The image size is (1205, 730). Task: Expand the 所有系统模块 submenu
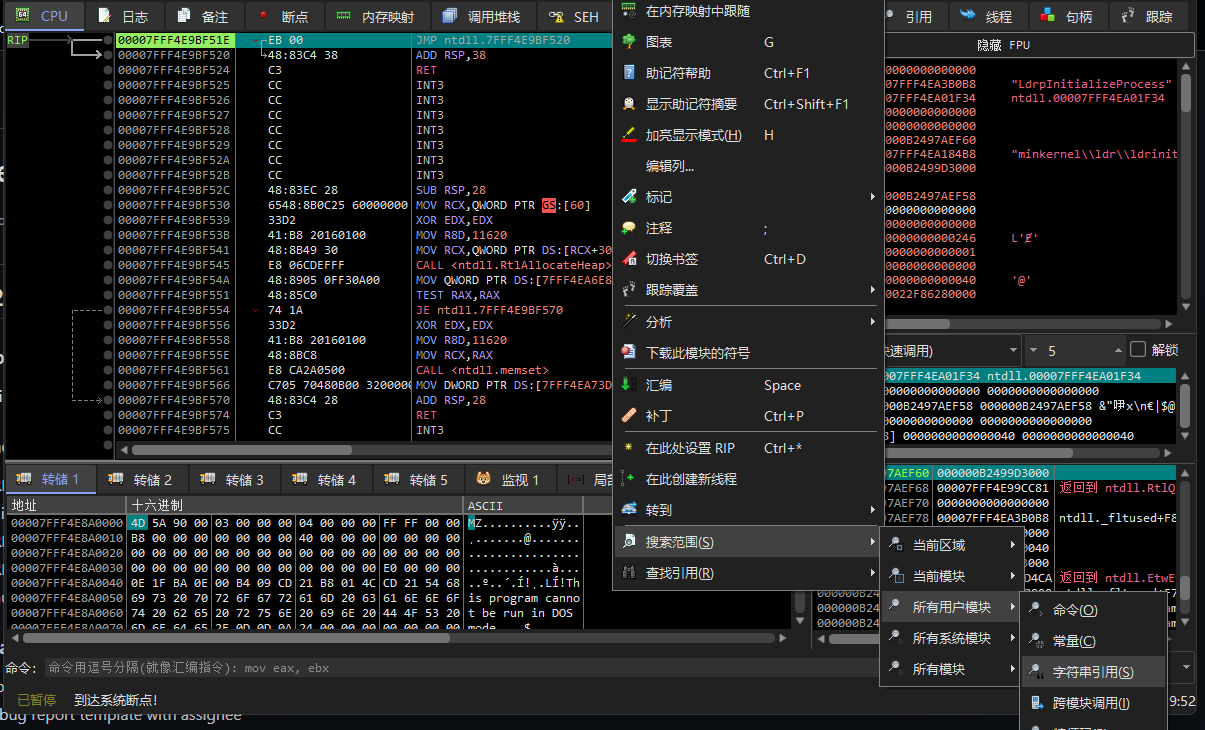949,638
